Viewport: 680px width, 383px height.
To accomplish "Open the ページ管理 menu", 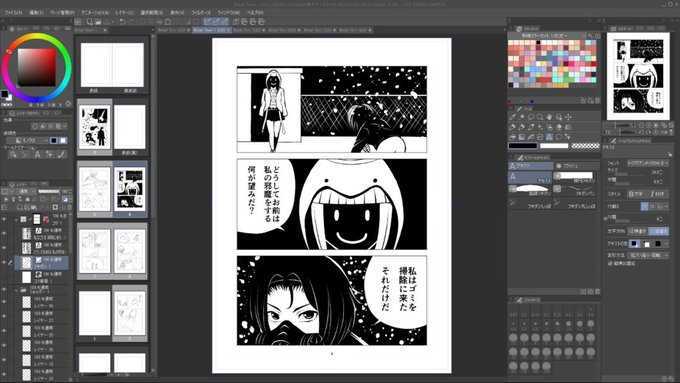I will coord(62,13).
